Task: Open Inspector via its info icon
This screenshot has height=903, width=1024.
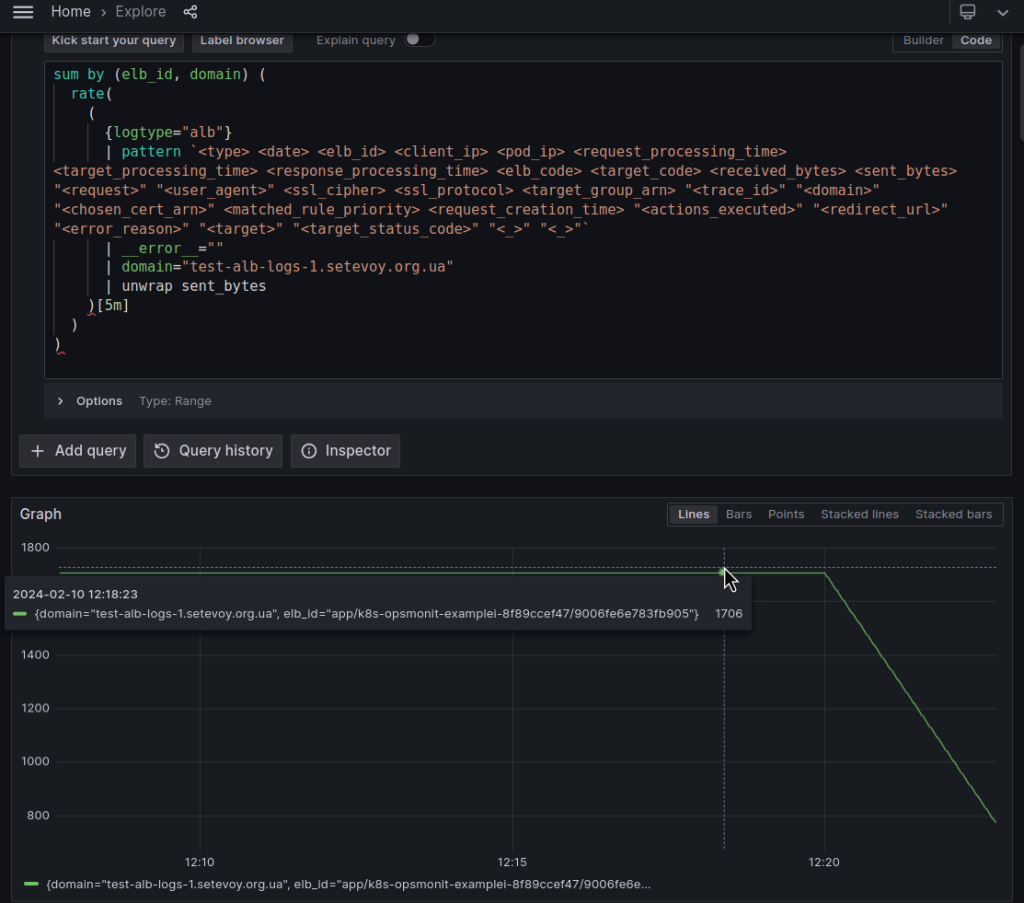Action: coord(311,451)
